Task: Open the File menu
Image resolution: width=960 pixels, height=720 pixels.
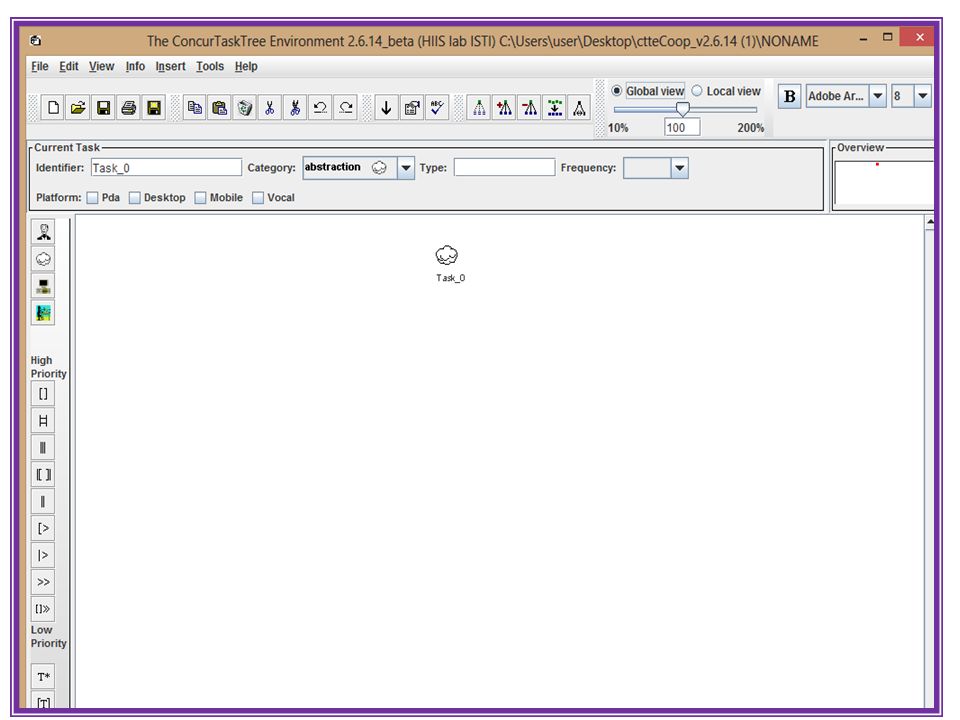Action: [x=40, y=66]
